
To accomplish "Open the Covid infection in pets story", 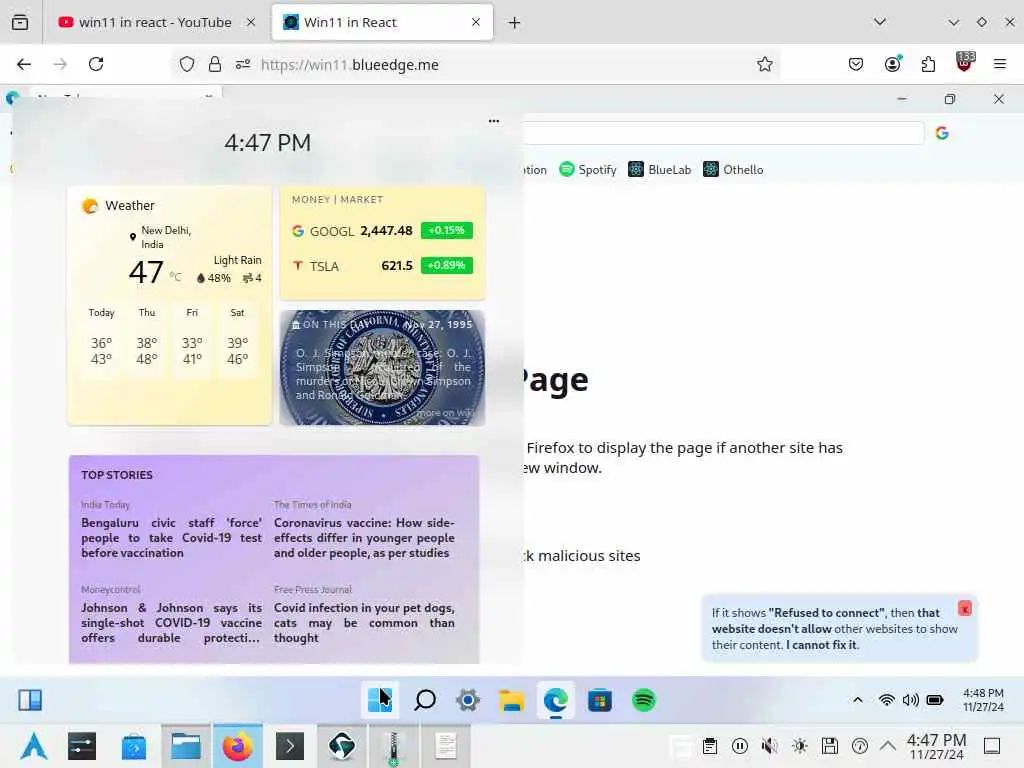I will tap(364, 622).
